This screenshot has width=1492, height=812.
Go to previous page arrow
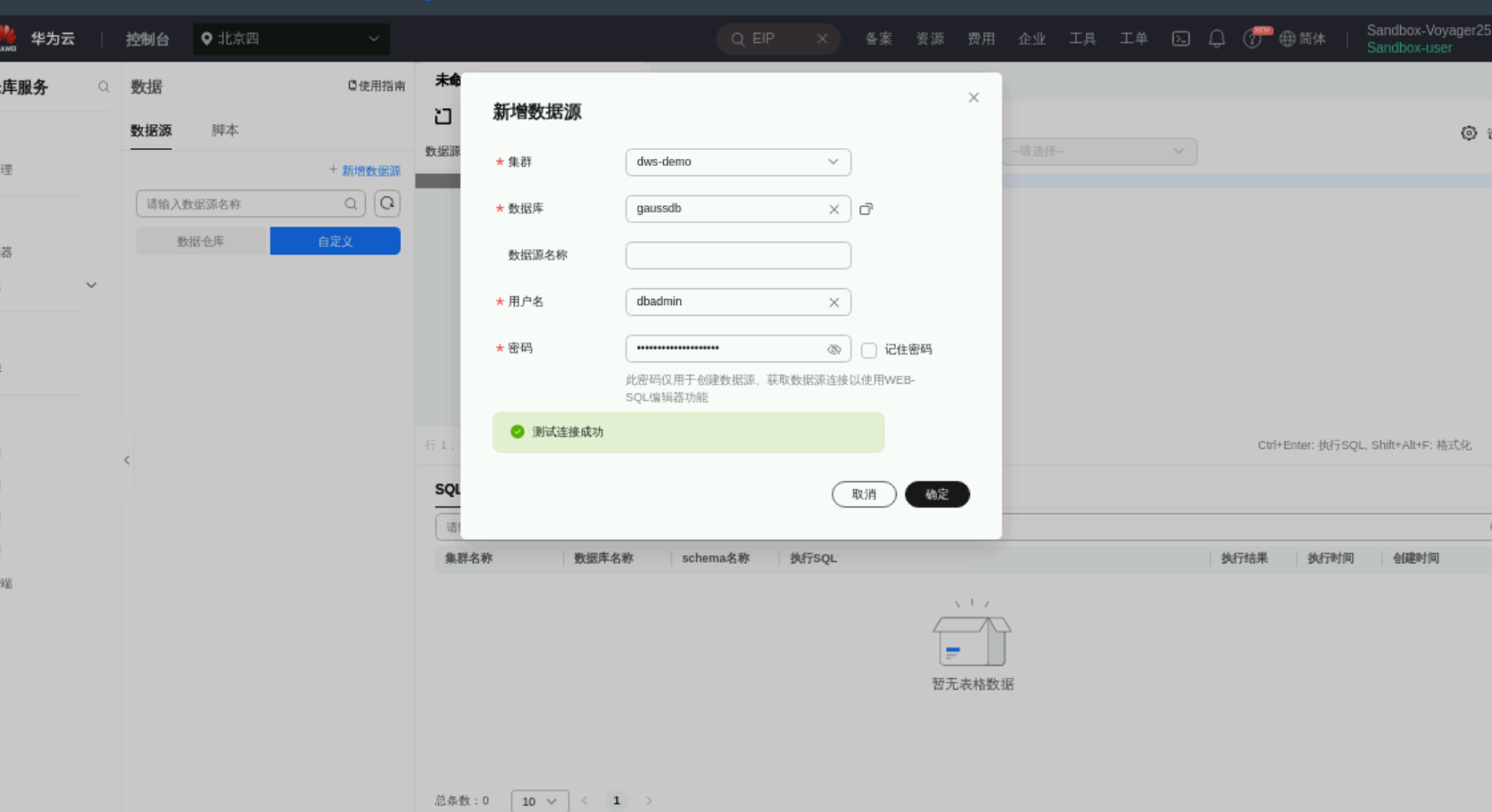coord(584,801)
